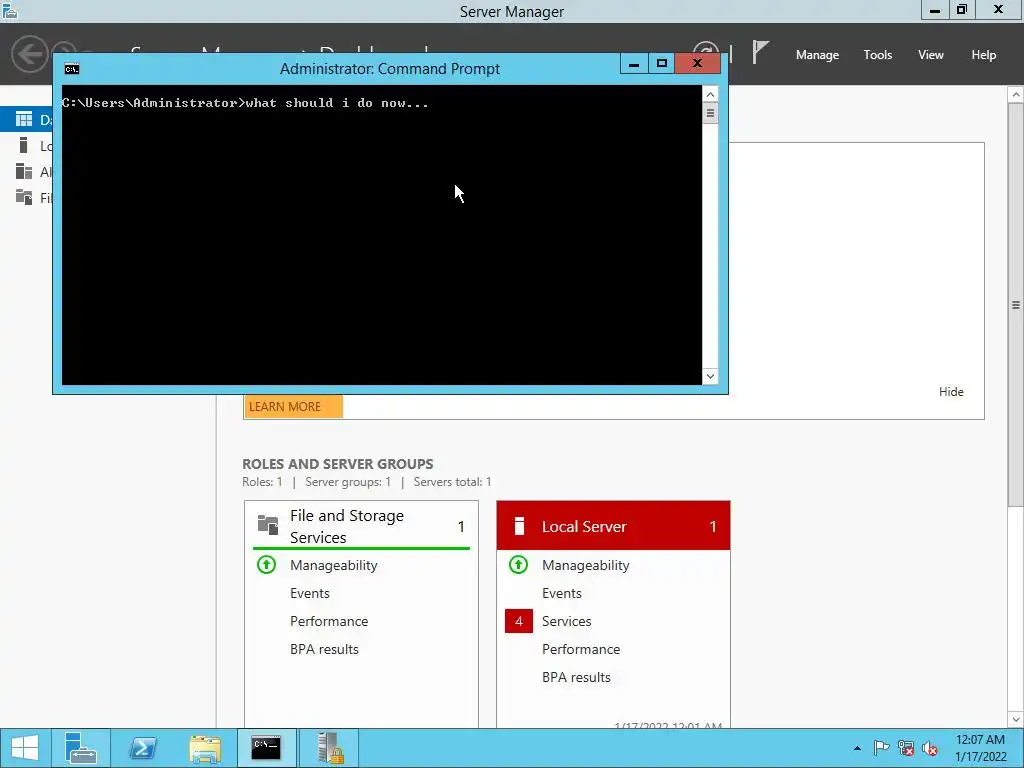Click the Server Manager title bar app icon

[x=10, y=10]
